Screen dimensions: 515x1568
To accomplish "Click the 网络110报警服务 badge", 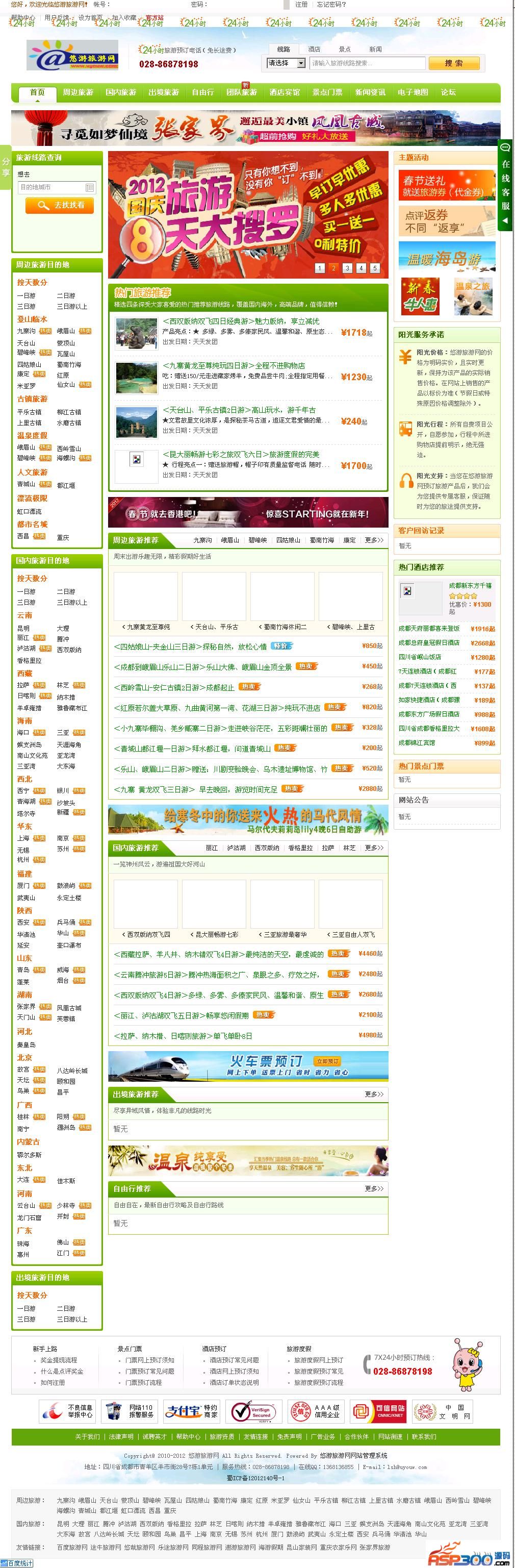I will (130, 1411).
